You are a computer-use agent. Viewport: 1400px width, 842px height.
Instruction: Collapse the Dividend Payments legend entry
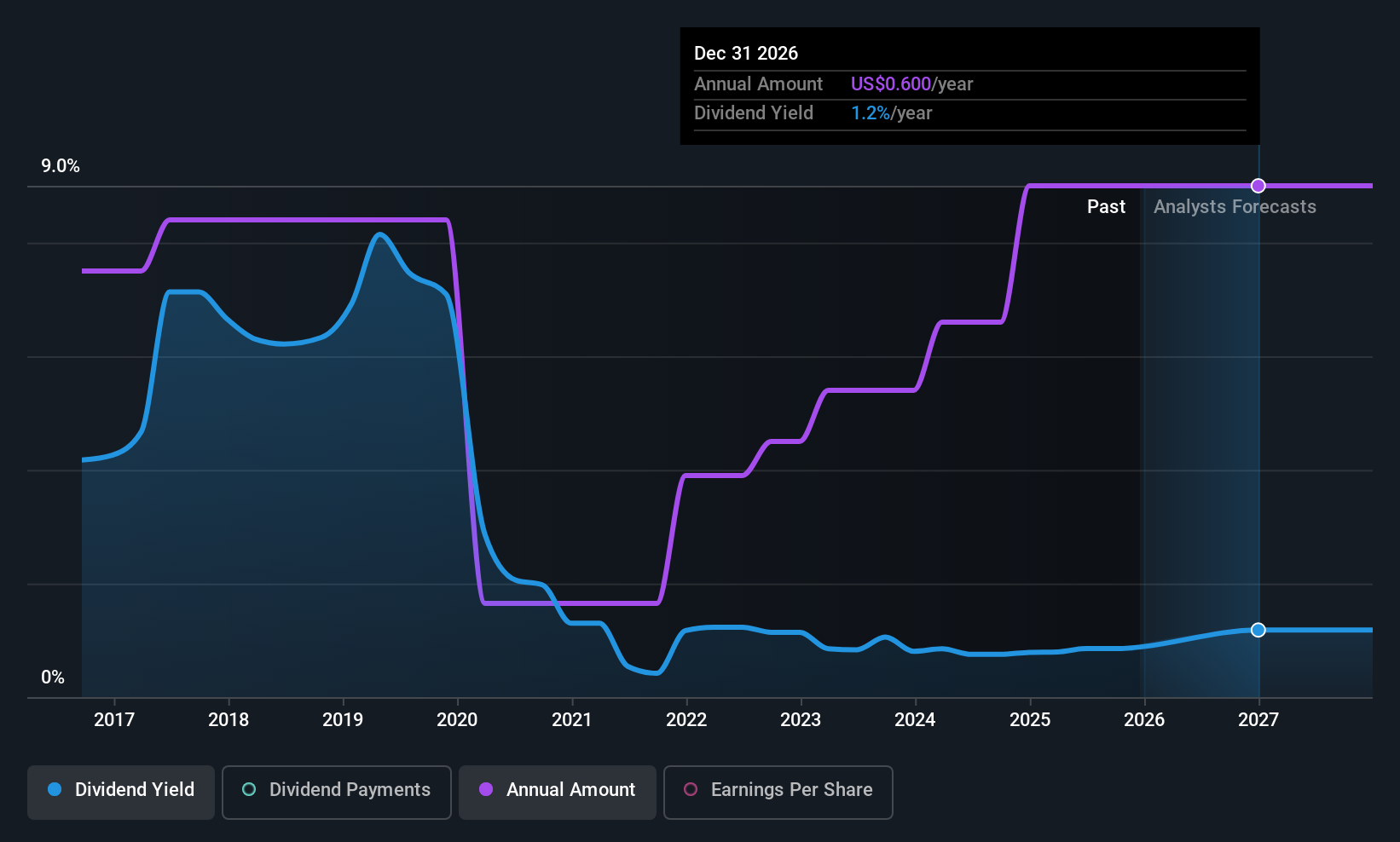click(336, 792)
